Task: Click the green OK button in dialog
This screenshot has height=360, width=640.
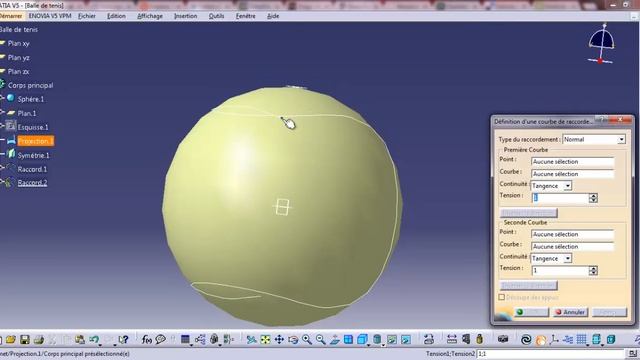Action: (531, 312)
